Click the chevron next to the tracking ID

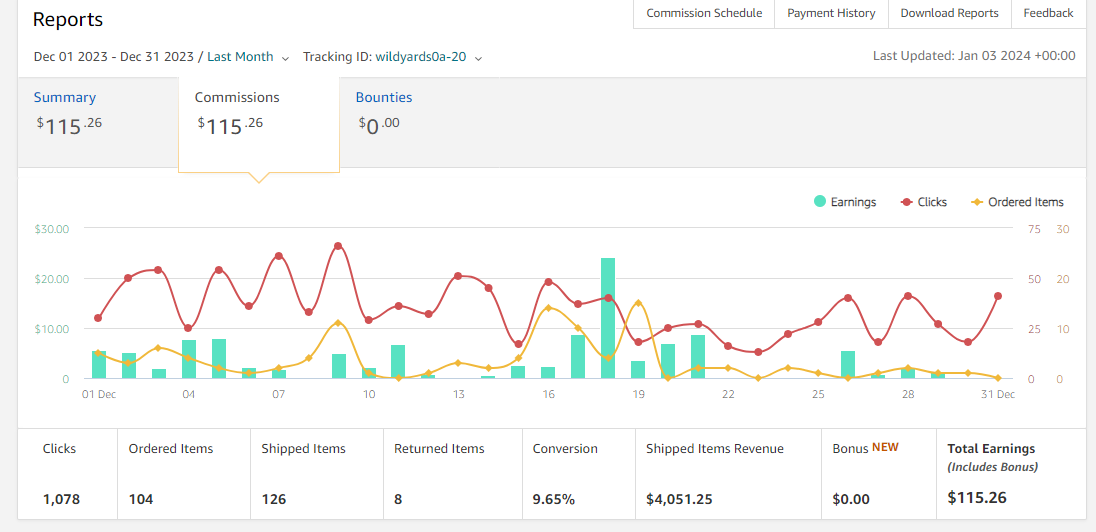[478, 58]
